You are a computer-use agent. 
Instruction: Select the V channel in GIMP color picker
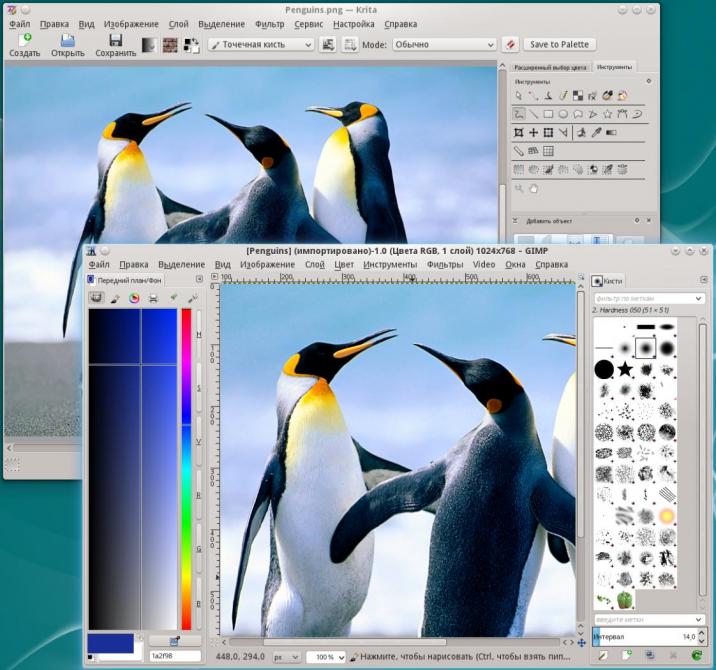[x=198, y=441]
